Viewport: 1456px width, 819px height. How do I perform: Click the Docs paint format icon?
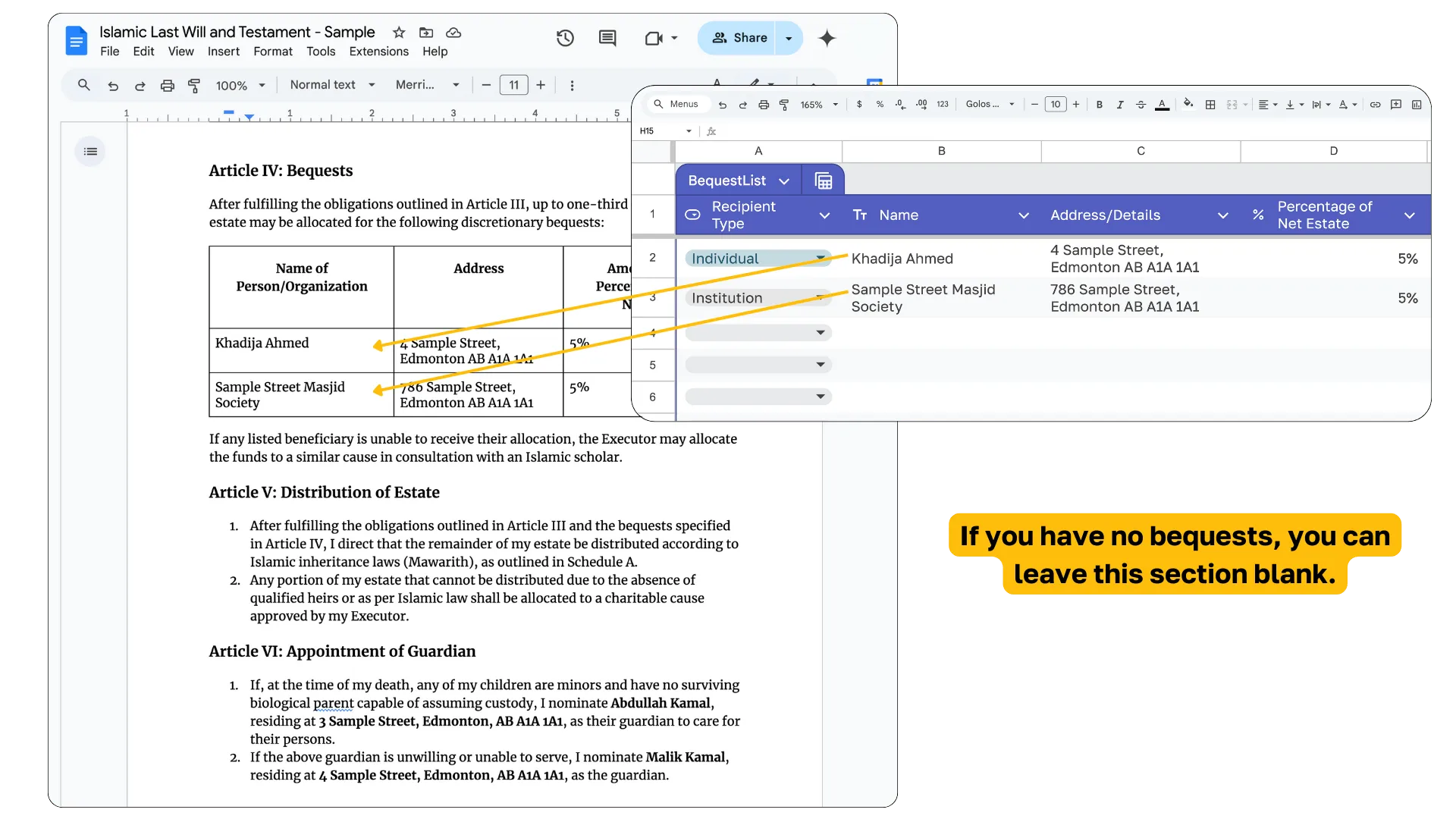[194, 86]
